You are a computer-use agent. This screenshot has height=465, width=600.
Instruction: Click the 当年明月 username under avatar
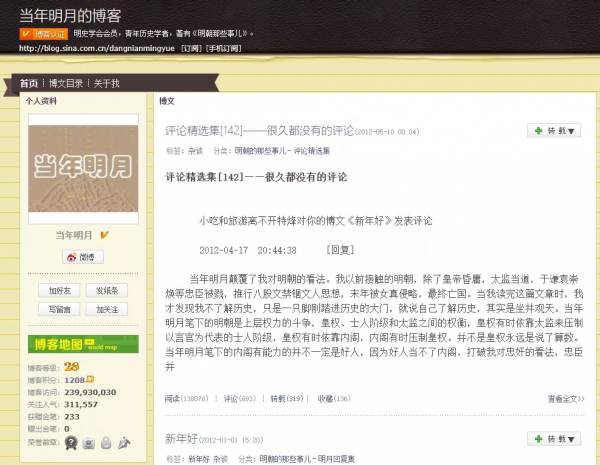click(74, 235)
